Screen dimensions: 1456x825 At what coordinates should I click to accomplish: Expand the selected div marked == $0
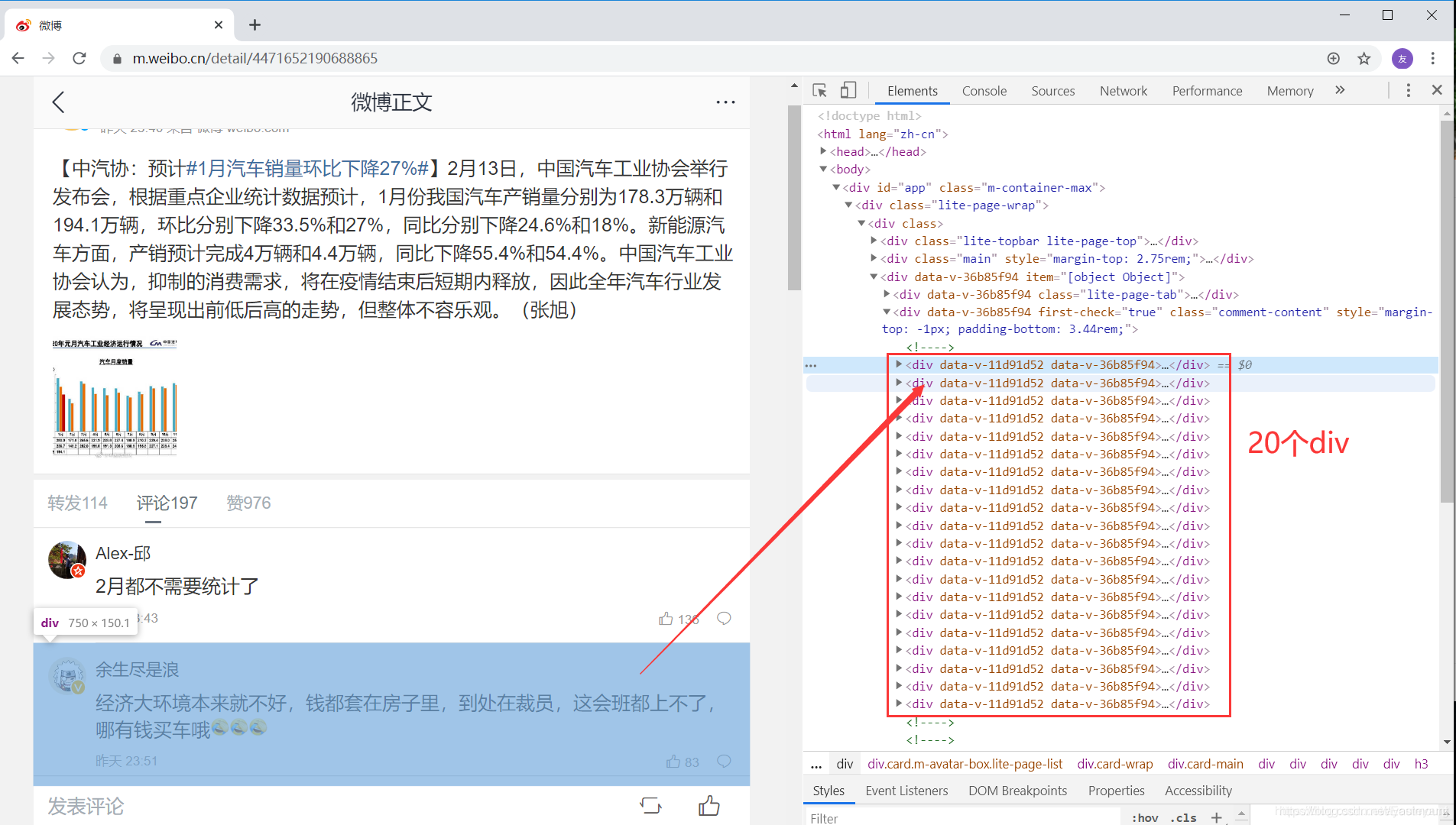point(899,364)
